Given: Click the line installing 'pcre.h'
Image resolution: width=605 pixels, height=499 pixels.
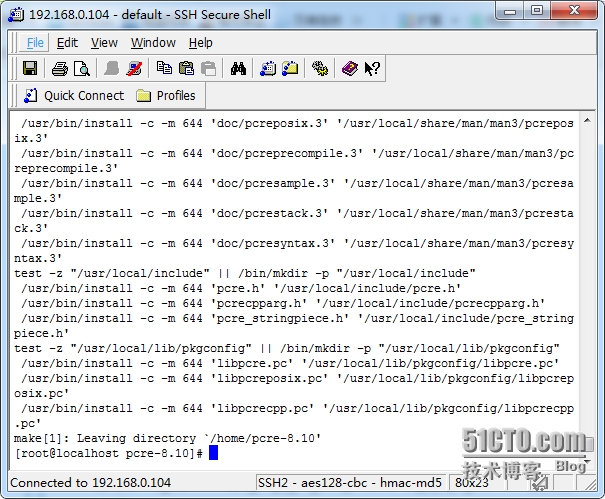Looking at the screenshot, I should [x=241, y=288].
